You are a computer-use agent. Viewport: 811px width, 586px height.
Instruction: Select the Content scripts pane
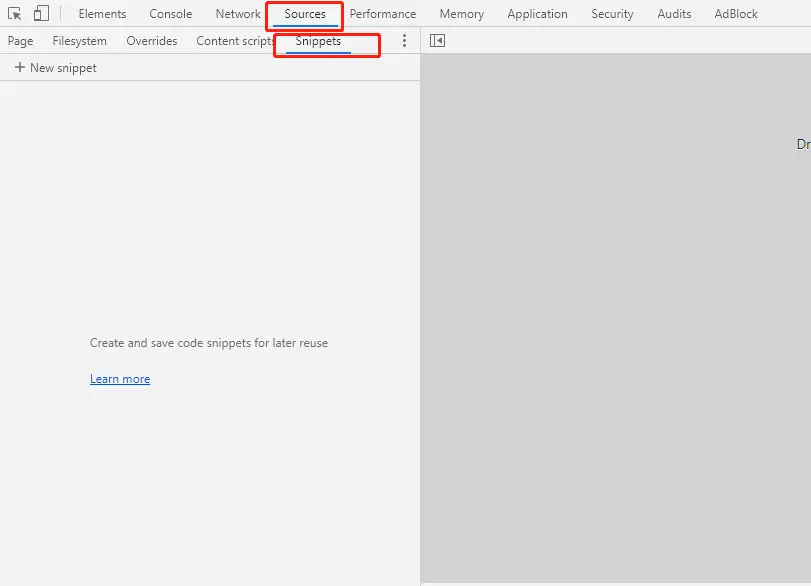tap(235, 41)
